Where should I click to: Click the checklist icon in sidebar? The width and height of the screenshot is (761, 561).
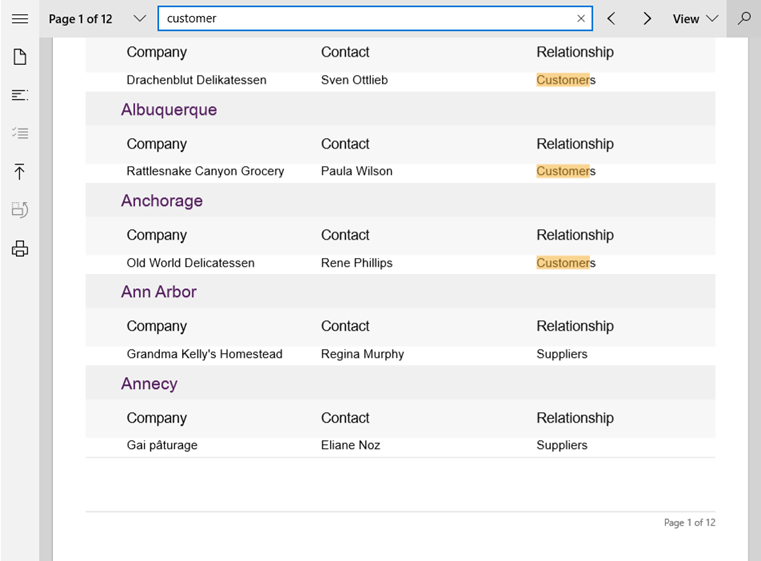click(x=19, y=133)
